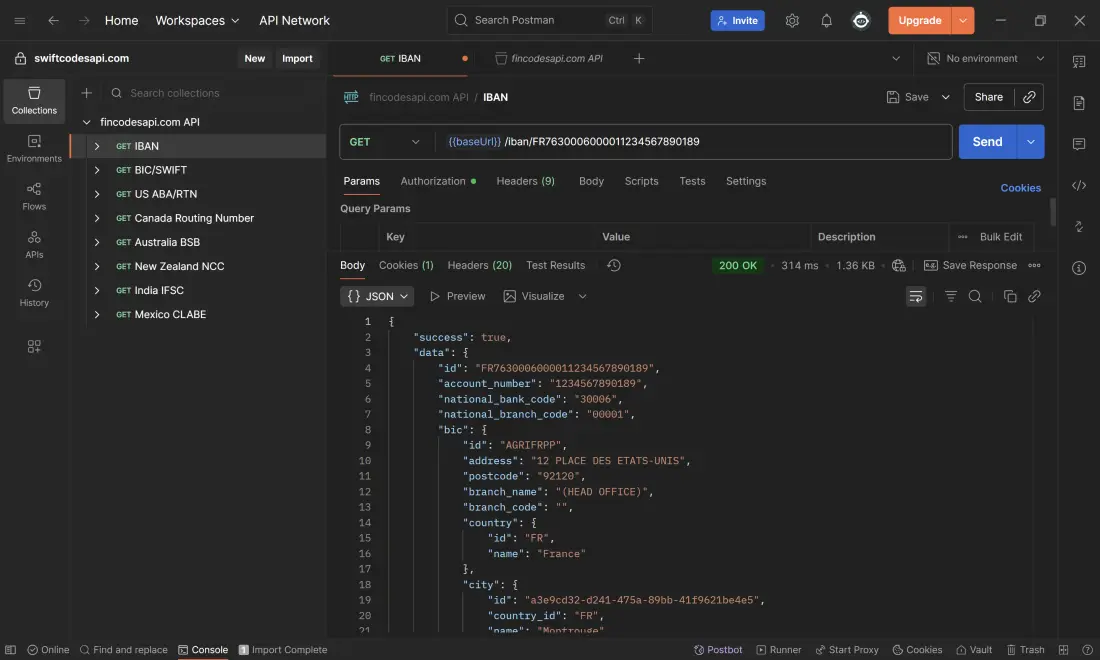
Task: Click the Send button
Action: 987,142
